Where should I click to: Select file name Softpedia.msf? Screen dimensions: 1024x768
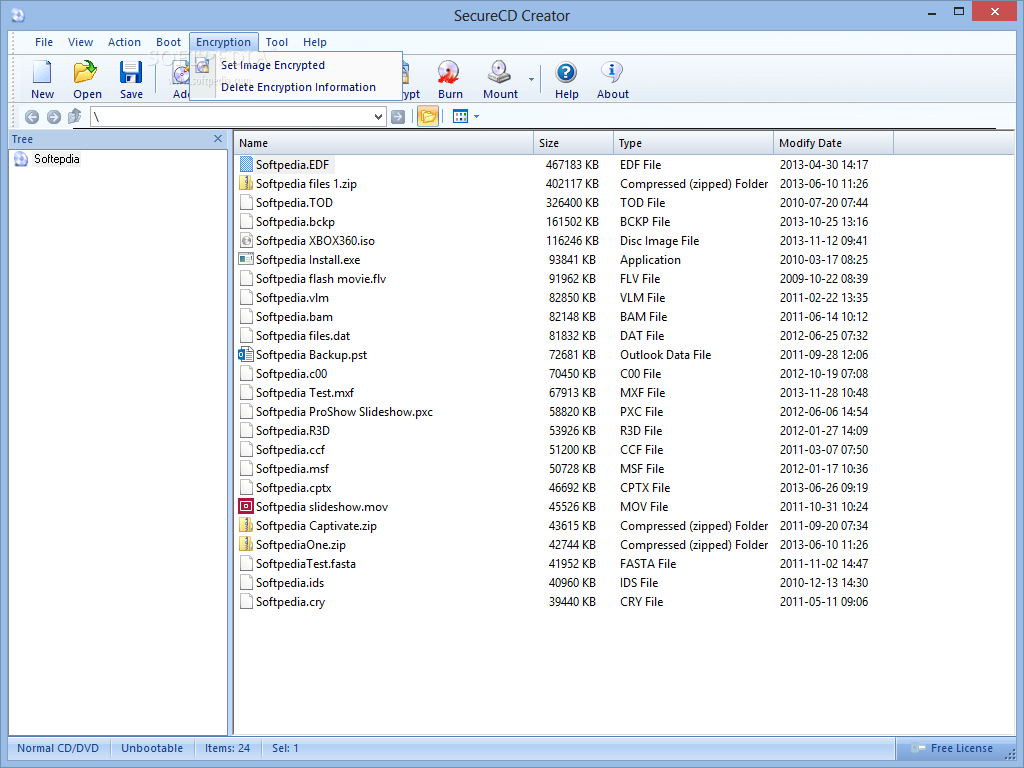pos(292,468)
